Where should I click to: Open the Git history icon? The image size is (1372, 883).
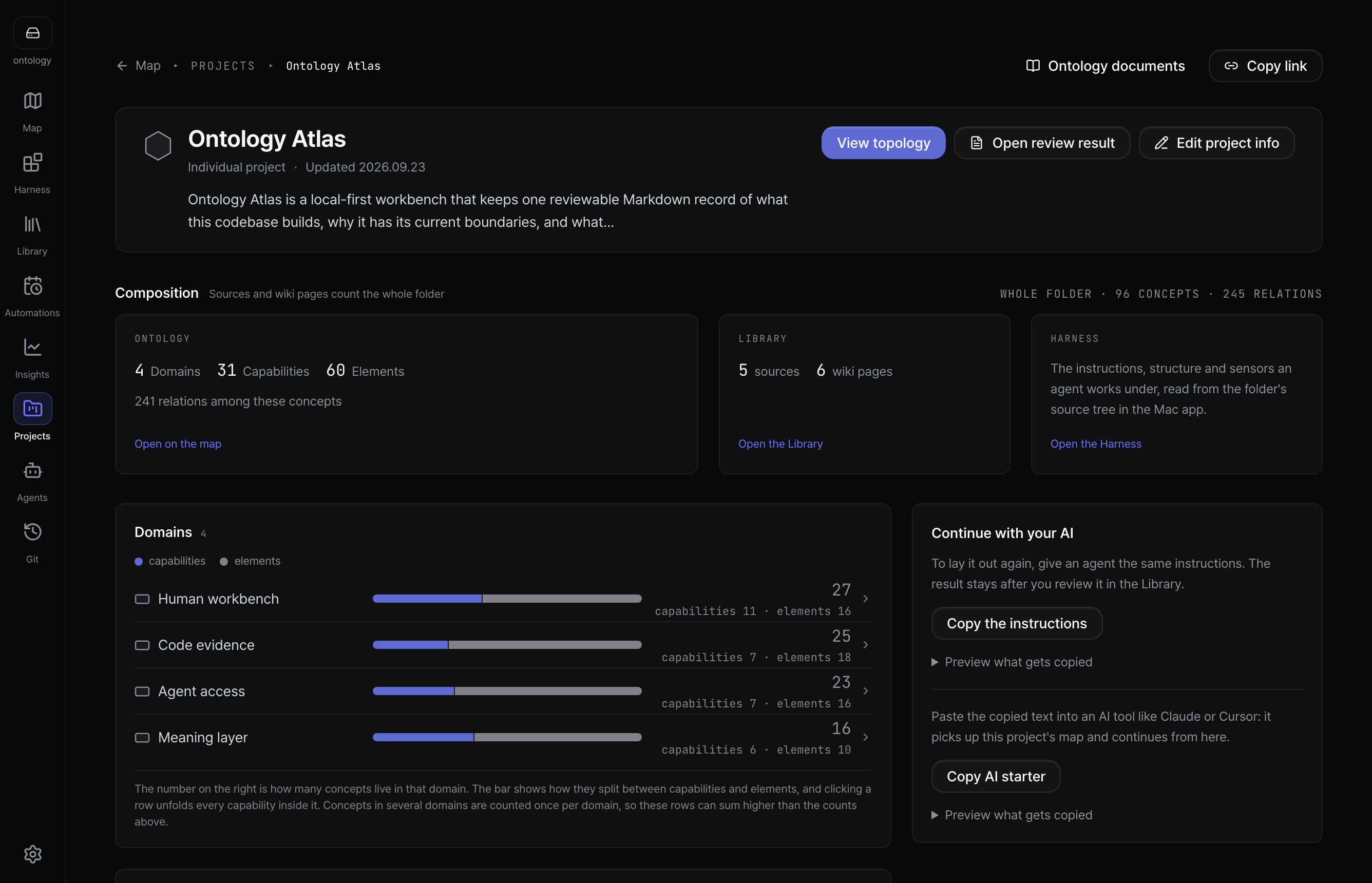(x=33, y=532)
